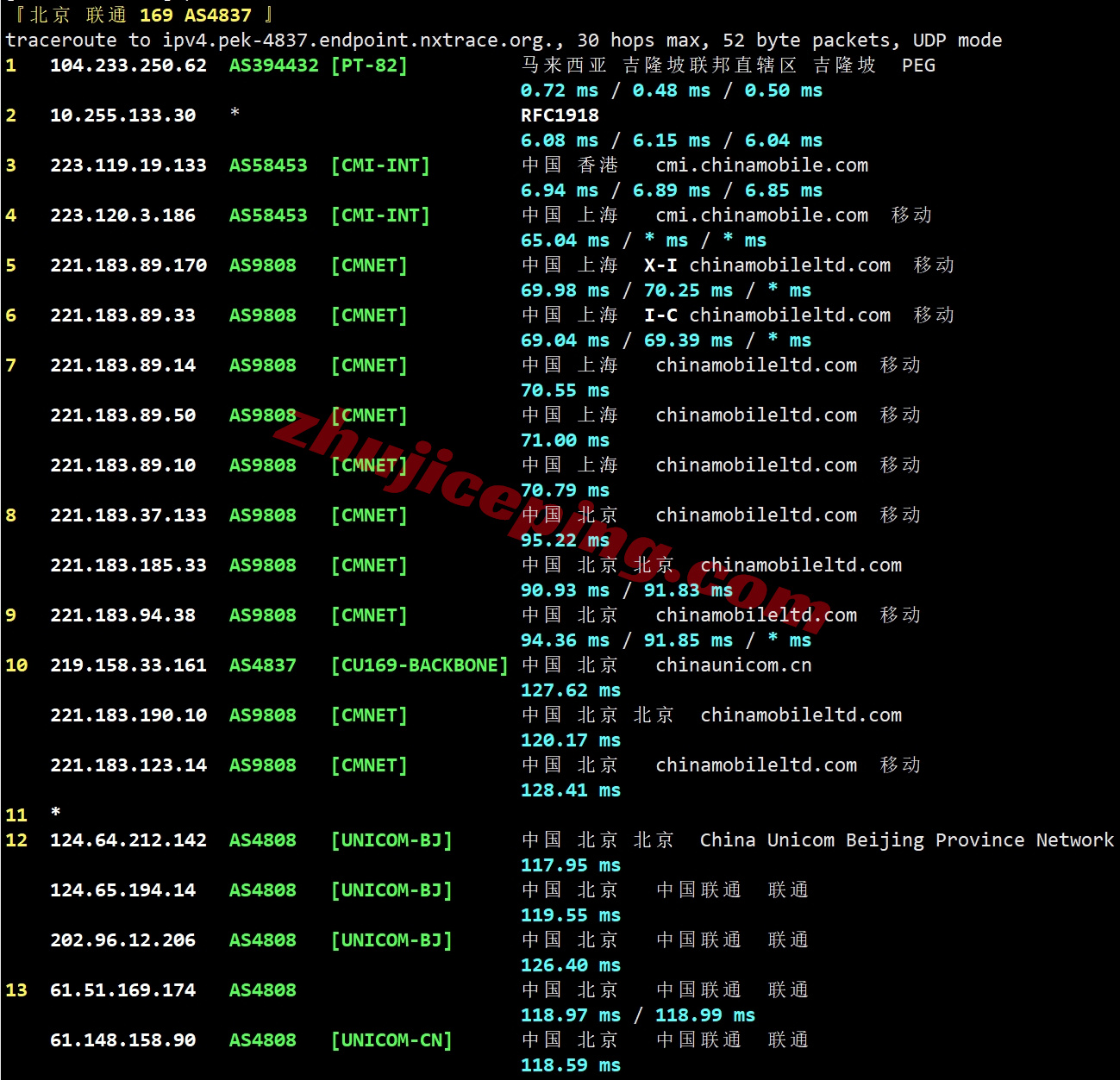Click China Unicom Beijing Province Network text
Image resolution: width=1120 pixels, height=1080 pixels.
tap(907, 840)
